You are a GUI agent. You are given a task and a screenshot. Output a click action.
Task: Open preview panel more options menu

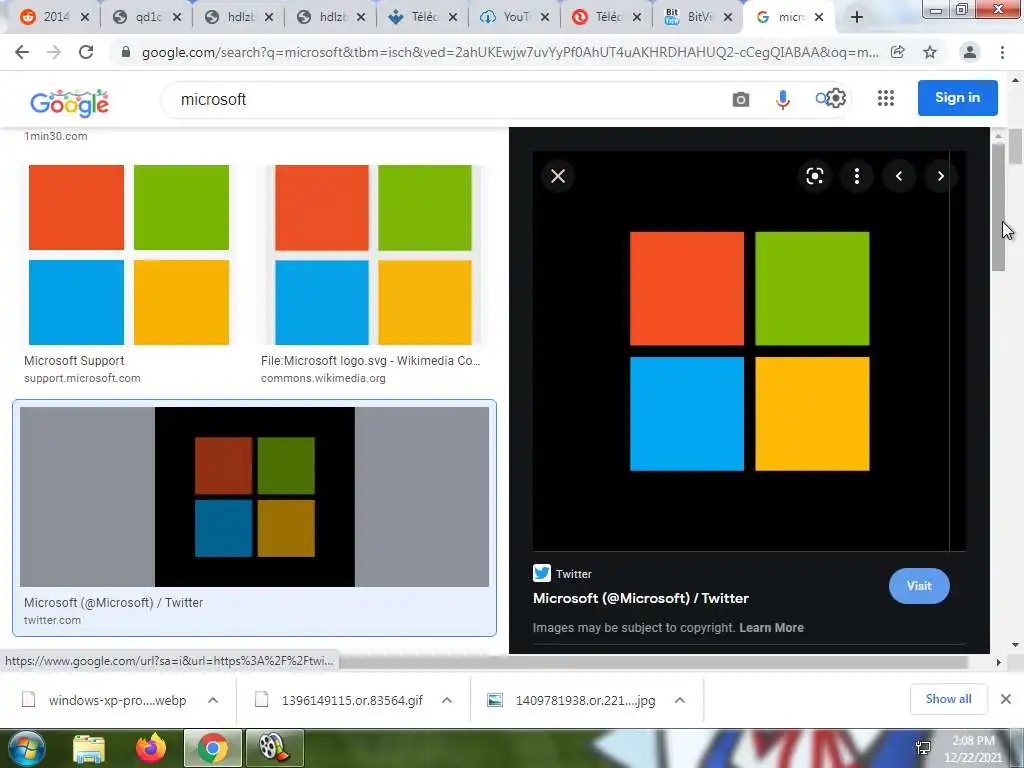click(x=857, y=176)
